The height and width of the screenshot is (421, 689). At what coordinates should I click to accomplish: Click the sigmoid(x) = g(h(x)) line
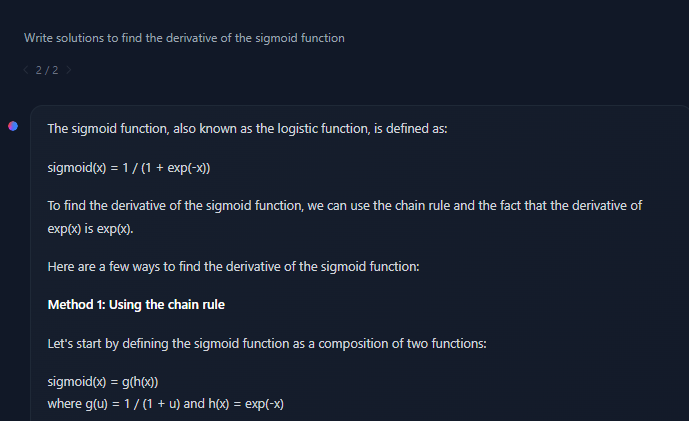pos(104,383)
